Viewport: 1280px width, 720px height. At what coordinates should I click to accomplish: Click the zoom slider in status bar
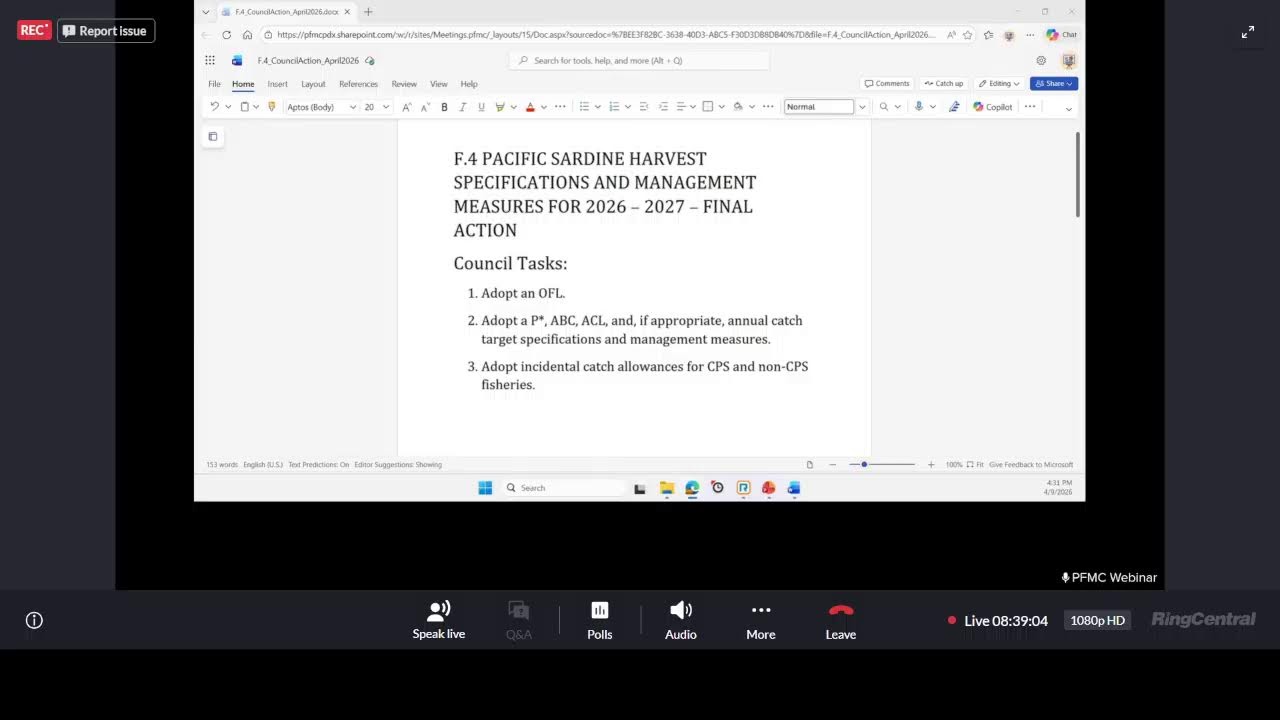point(881,464)
